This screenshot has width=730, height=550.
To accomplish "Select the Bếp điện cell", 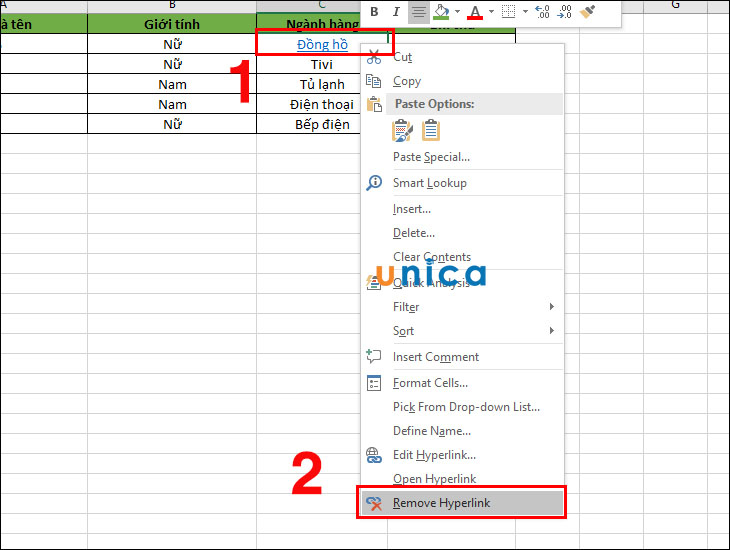I will [322, 124].
